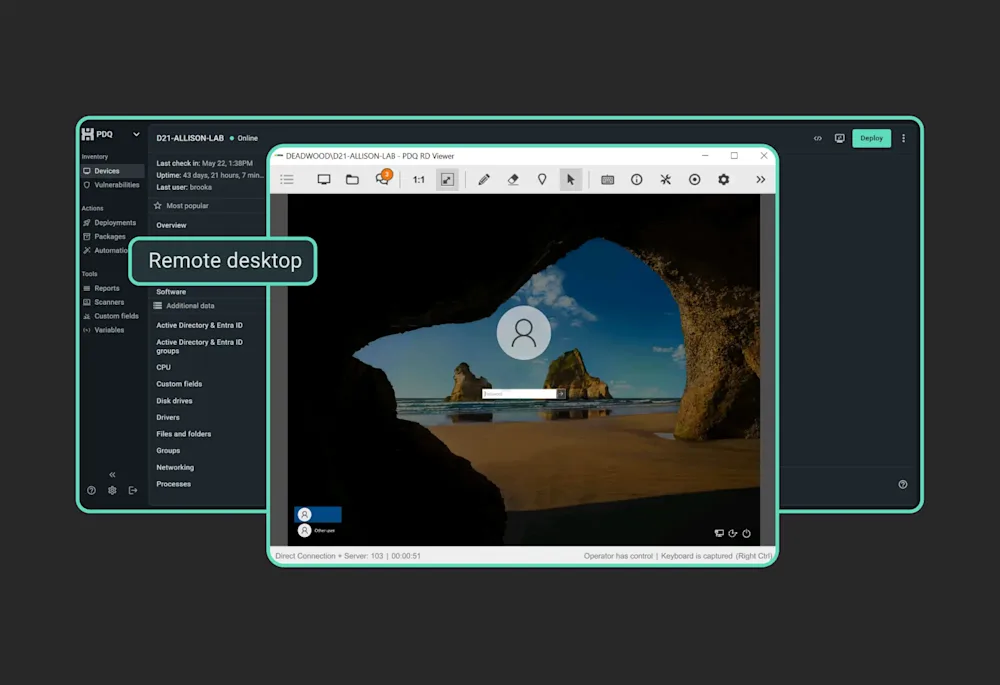Select Software in device panel
Image resolution: width=1000 pixels, height=685 pixels.
click(x=171, y=292)
